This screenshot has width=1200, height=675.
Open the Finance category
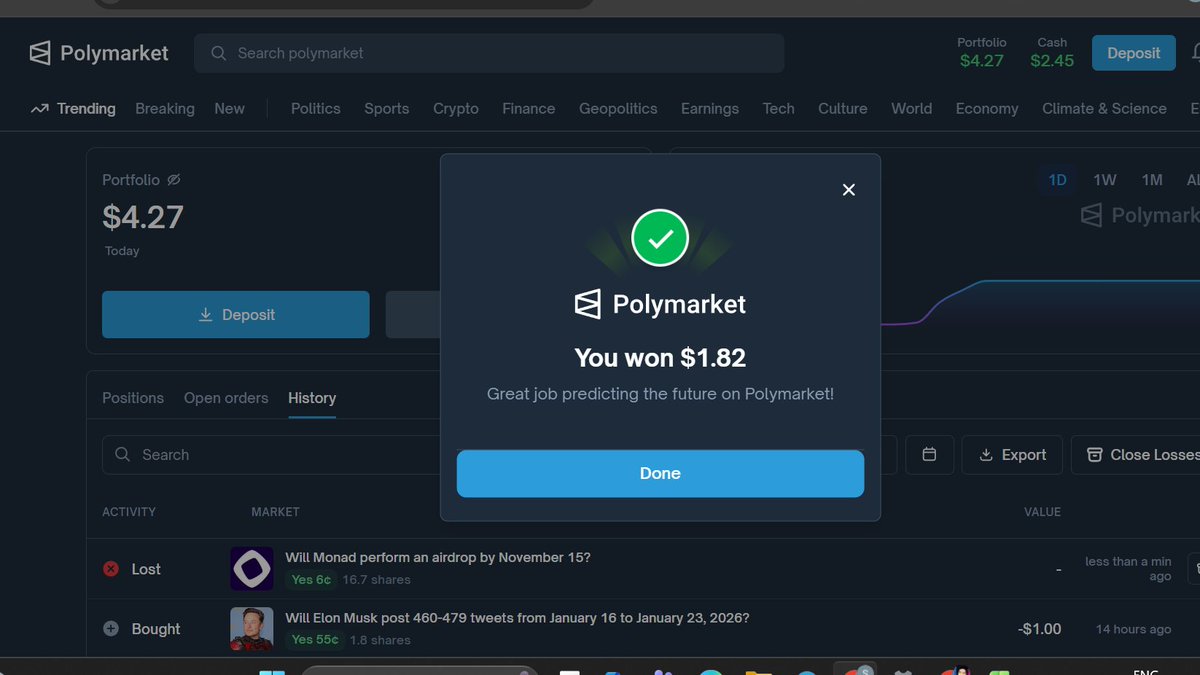point(529,109)
